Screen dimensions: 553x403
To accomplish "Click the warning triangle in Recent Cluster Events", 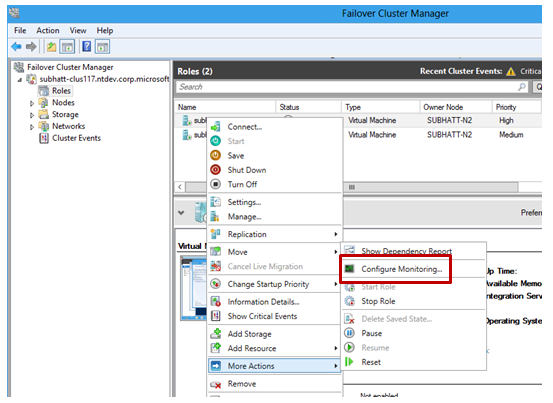I will click(x=511, y=72).
